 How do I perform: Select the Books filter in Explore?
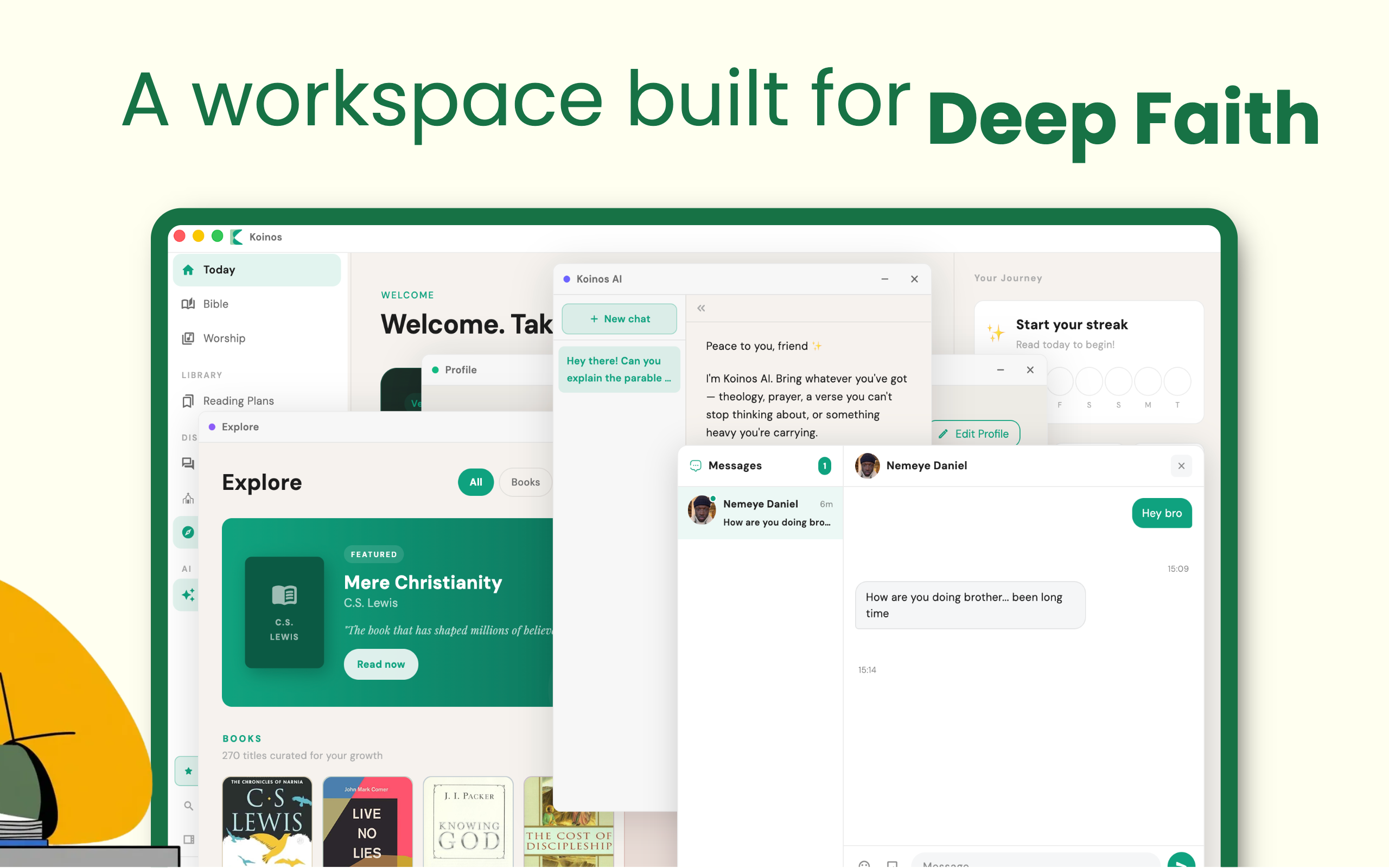[525, 482]
